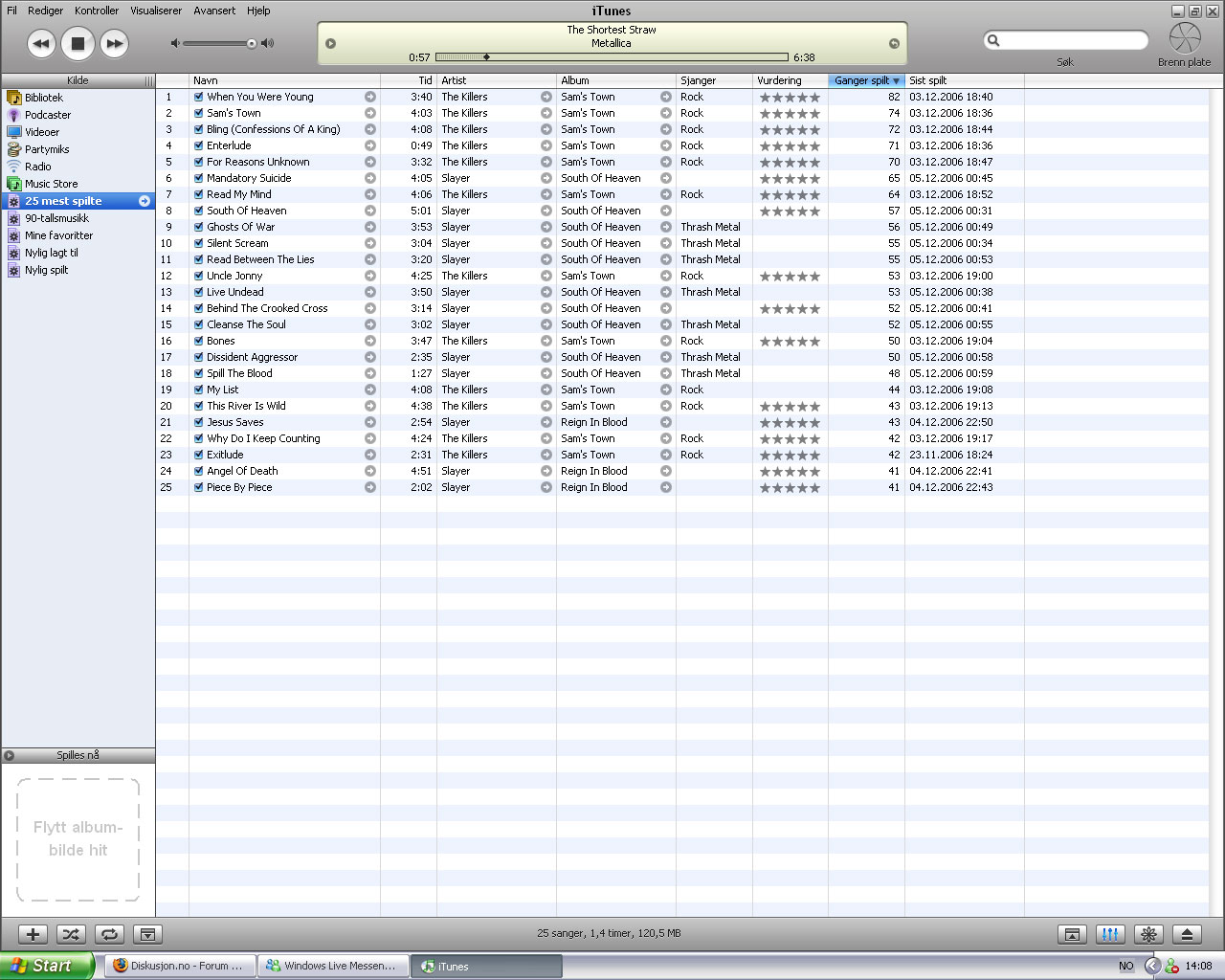Viewport: 1225px width, 980px height.
Task: Show or hide album artwork panel button
Action: pos(148,934)
